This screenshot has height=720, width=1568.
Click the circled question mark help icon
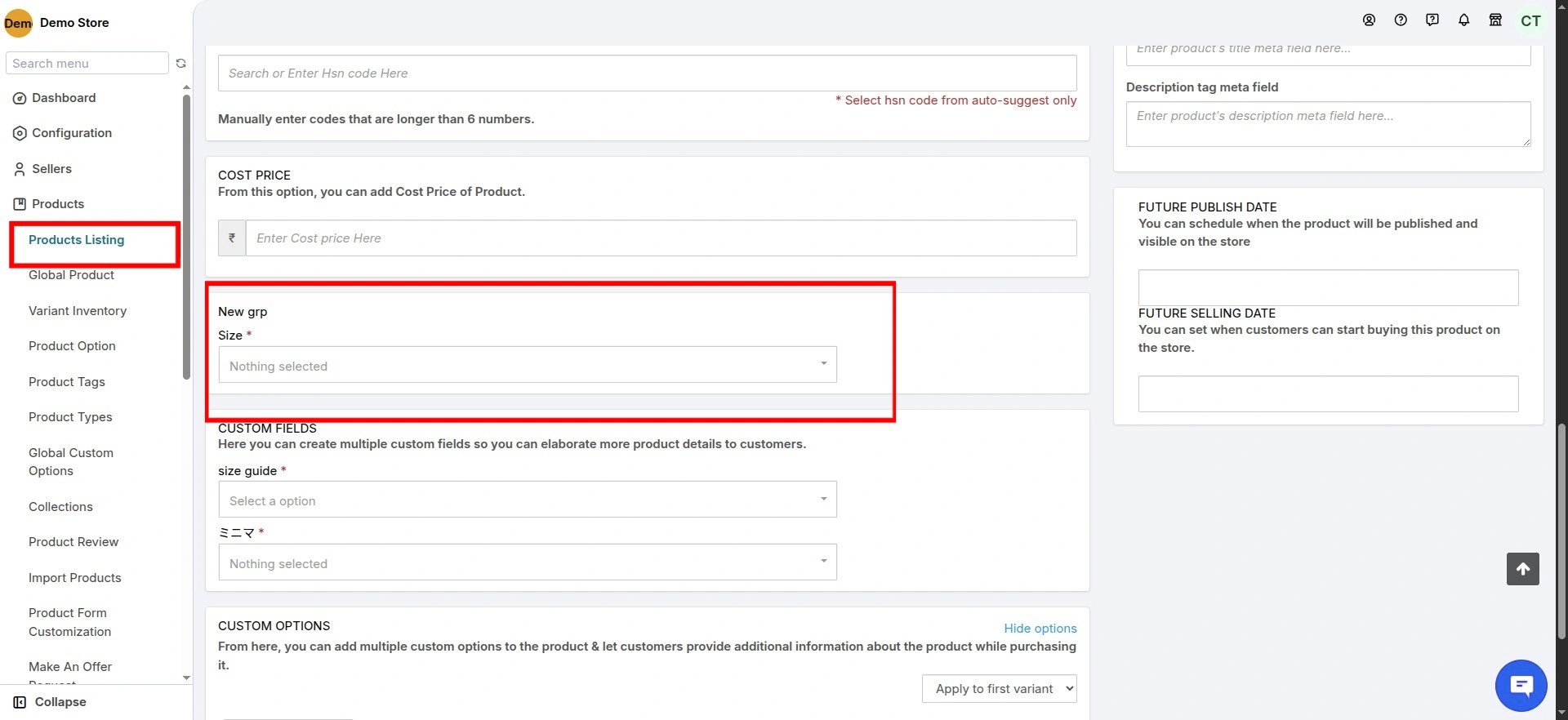click(x=1401, y=20)
